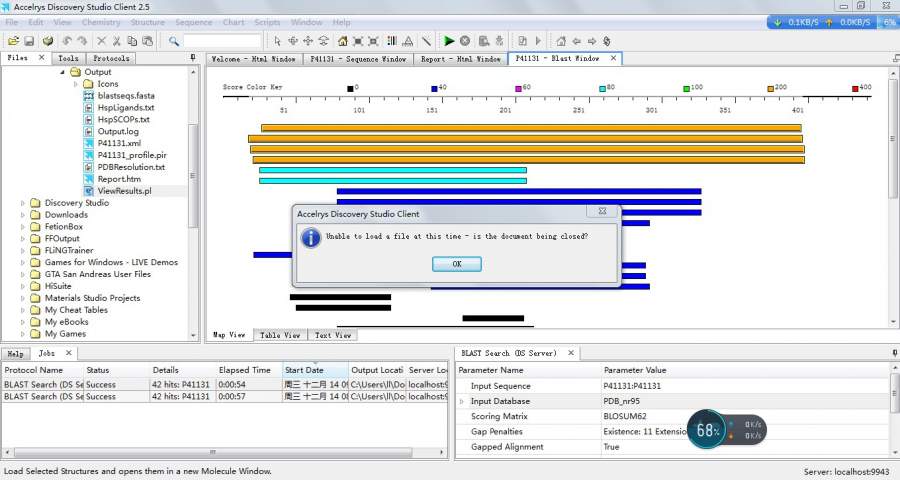Switch to the Protocols tab

pos(111,58)
